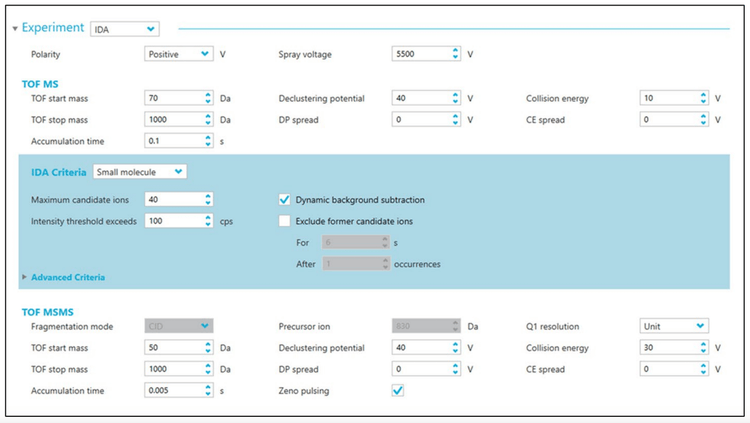750x423 pixels.
Task: Click the TOF MSMS Accumulation time field
Action: point(172,390)
